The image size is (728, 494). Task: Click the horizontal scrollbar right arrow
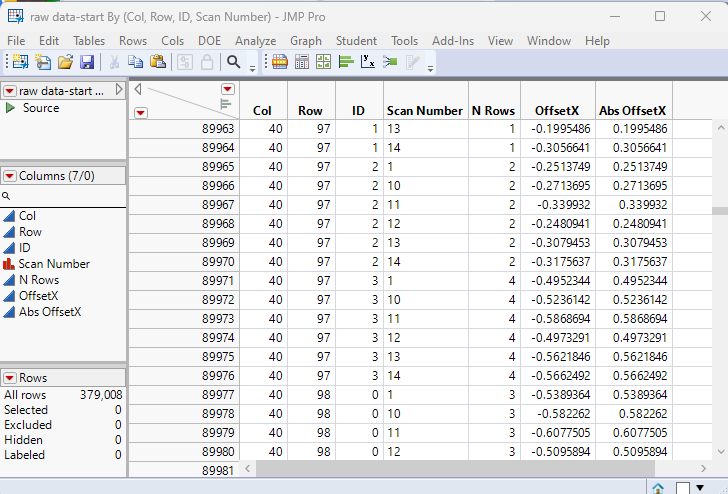click(703, 468)
